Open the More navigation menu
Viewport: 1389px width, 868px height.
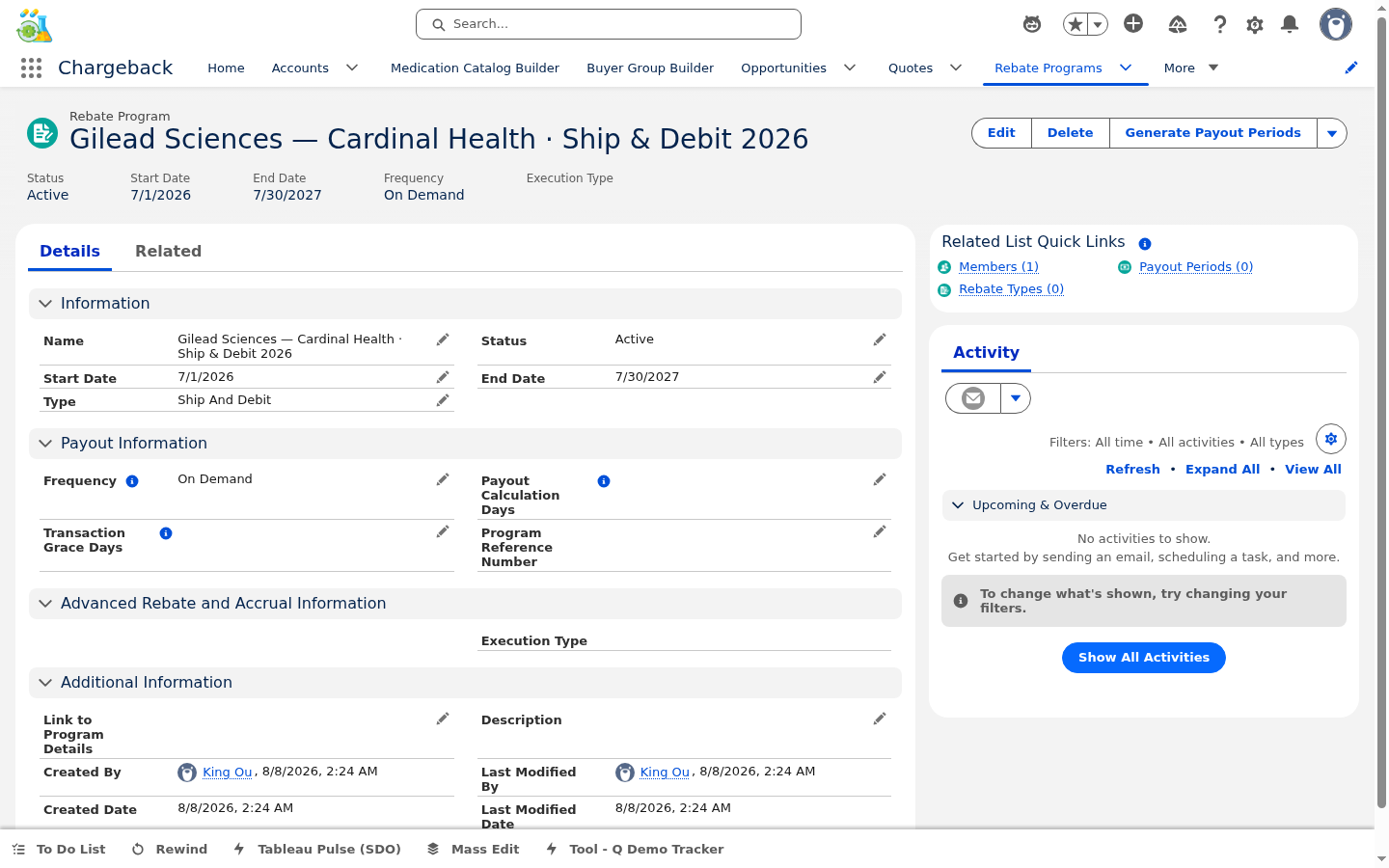click(x=1191, y=68)
